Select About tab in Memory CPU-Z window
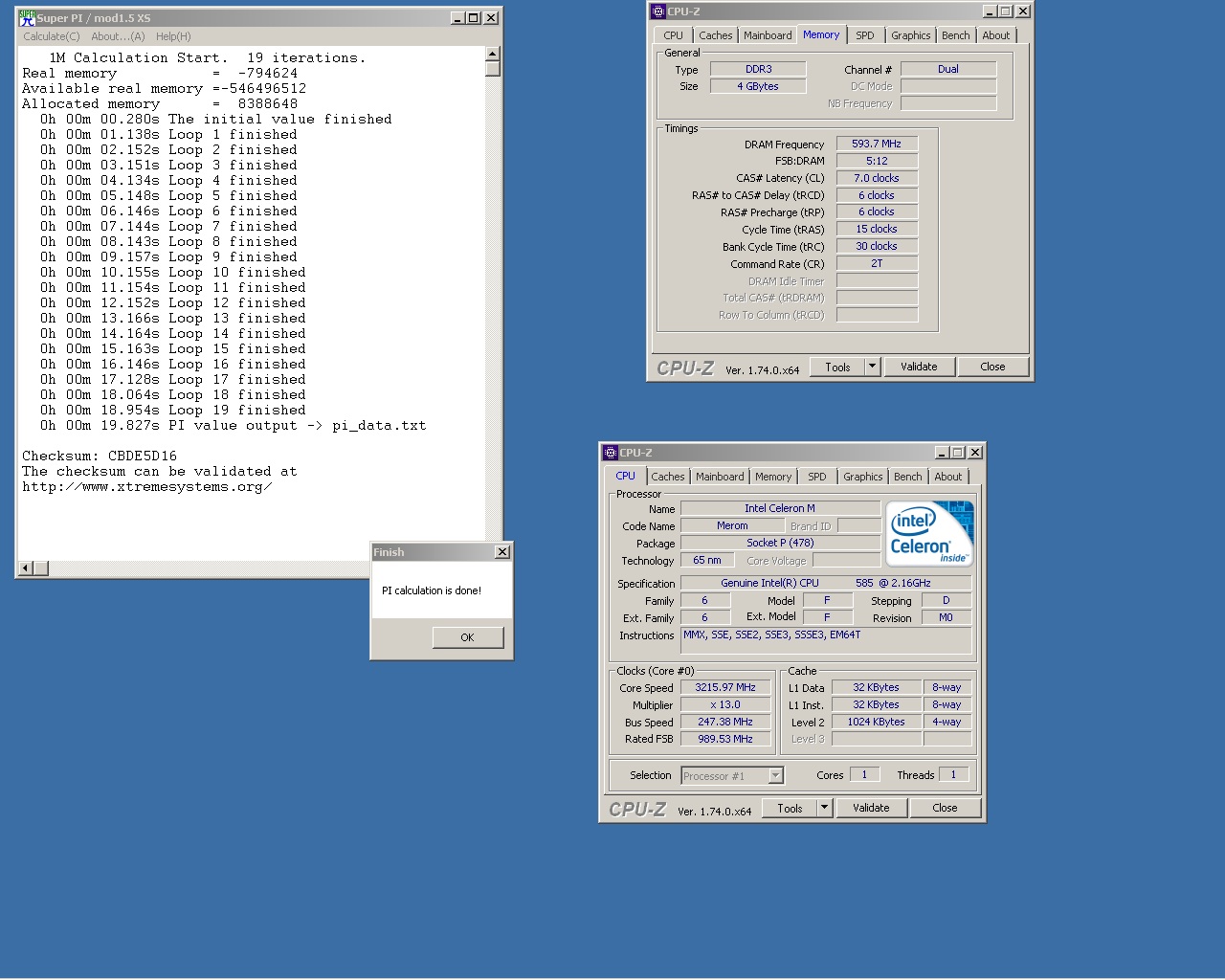Viewport: 1225px width, 980px height. pos(996,35)
